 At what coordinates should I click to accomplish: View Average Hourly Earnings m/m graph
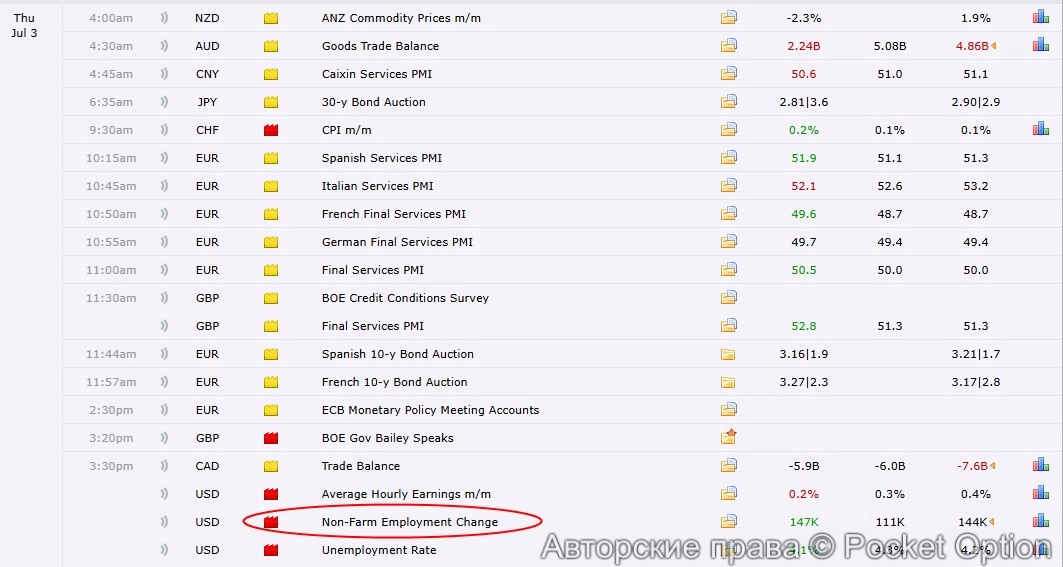pos(1040,494)
